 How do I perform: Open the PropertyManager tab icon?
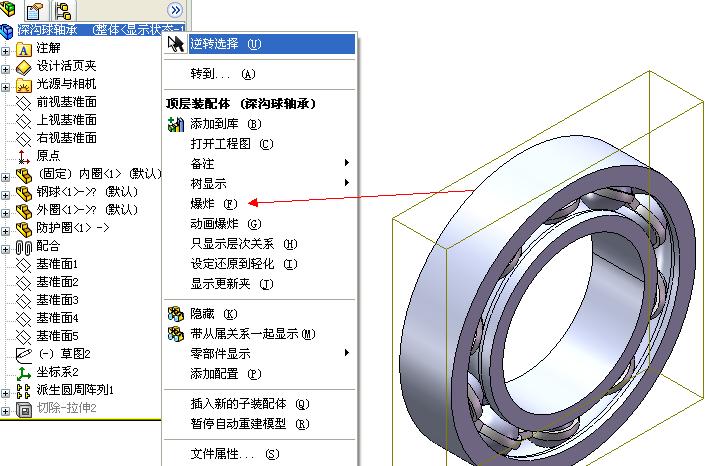click(35, 10)
